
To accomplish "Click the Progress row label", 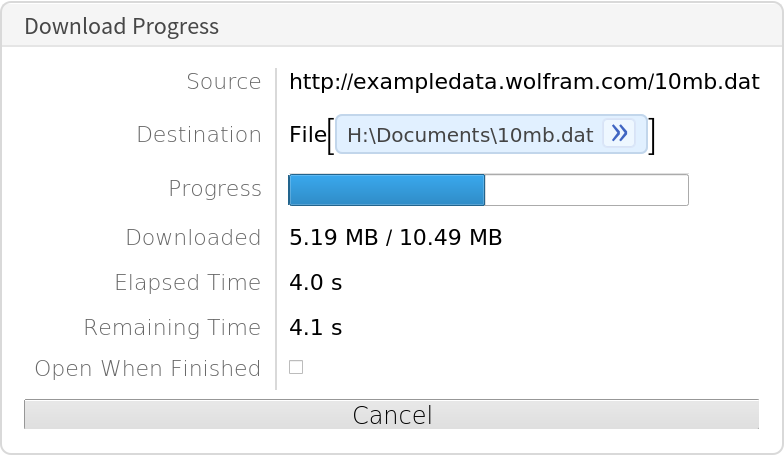I will [x=215, y=189].
